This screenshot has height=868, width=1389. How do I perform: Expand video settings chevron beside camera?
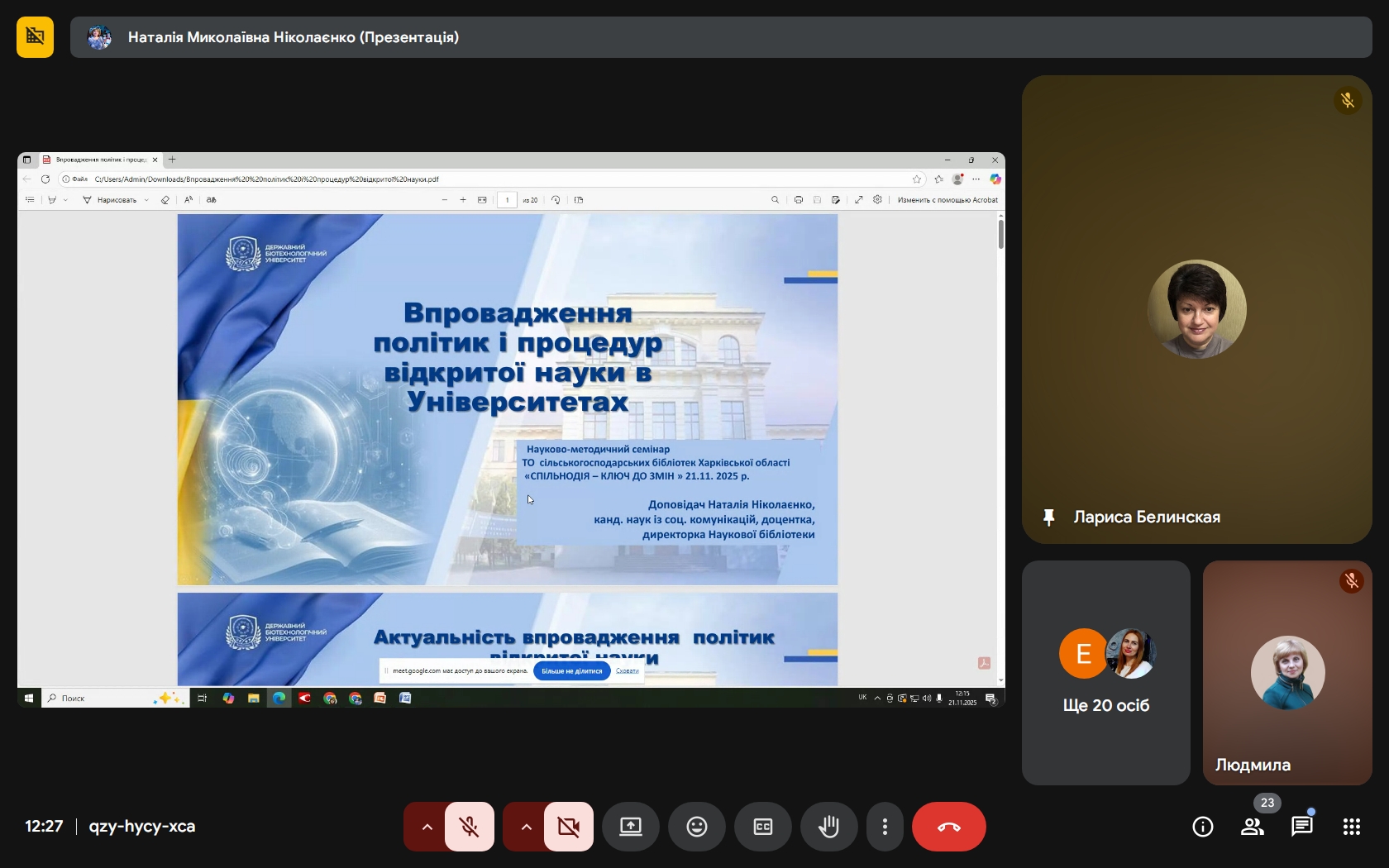coord(525,827)
